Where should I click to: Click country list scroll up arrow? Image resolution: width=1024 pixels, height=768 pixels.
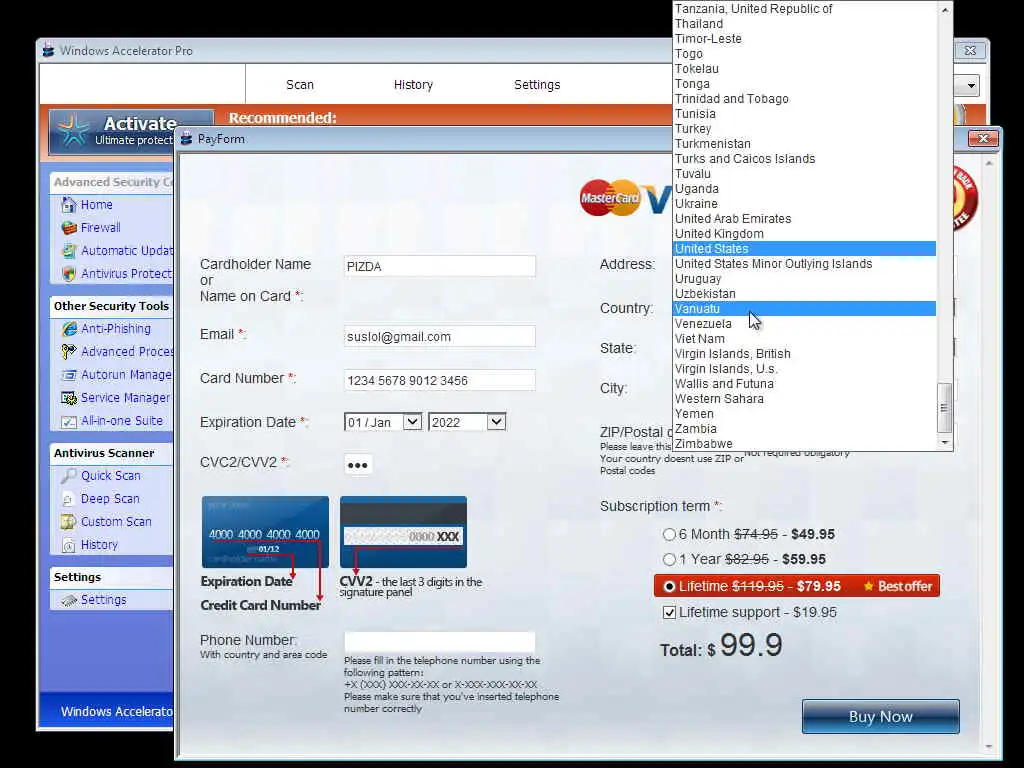944,10
